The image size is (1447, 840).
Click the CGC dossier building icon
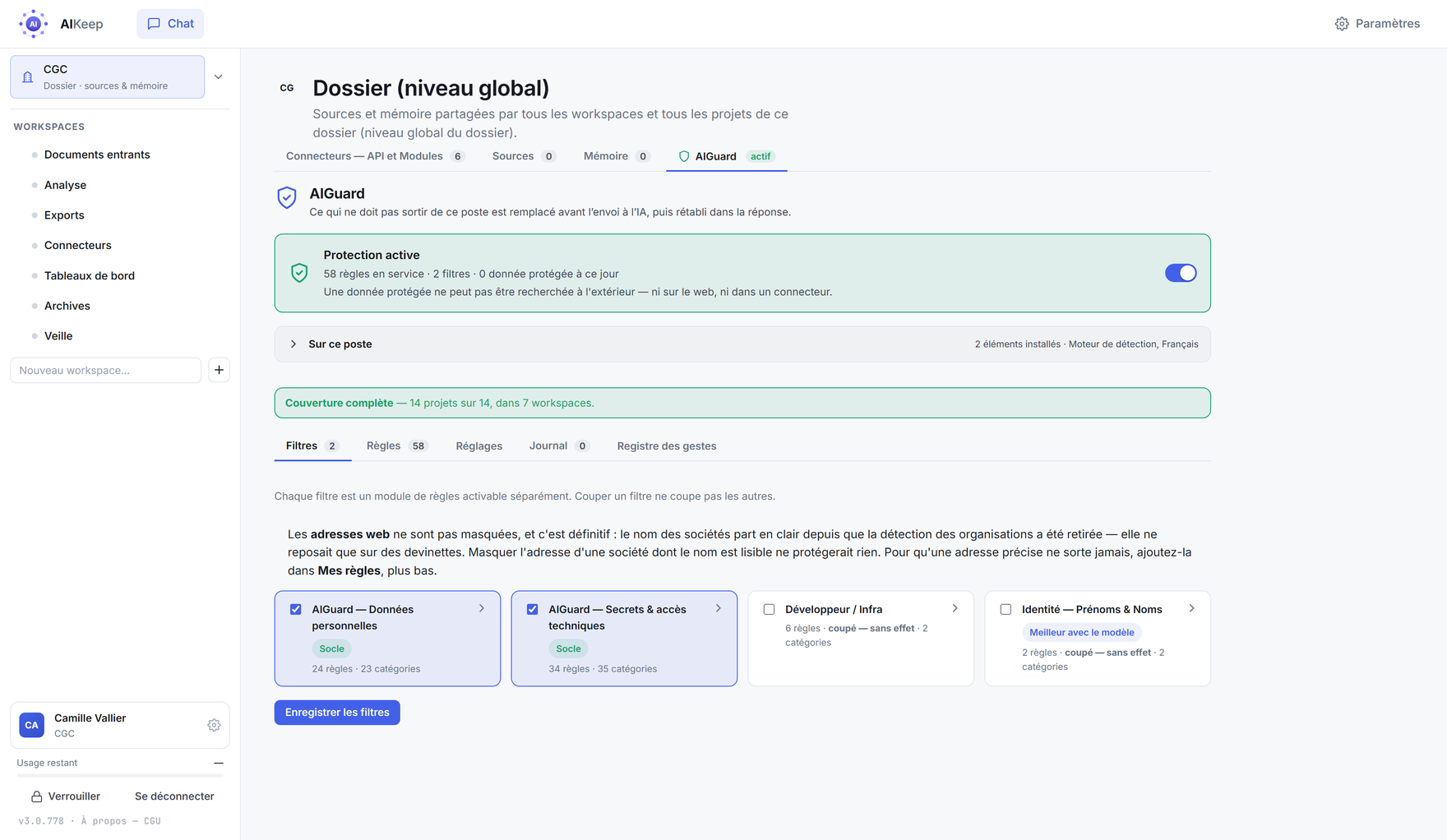(28, 77)
